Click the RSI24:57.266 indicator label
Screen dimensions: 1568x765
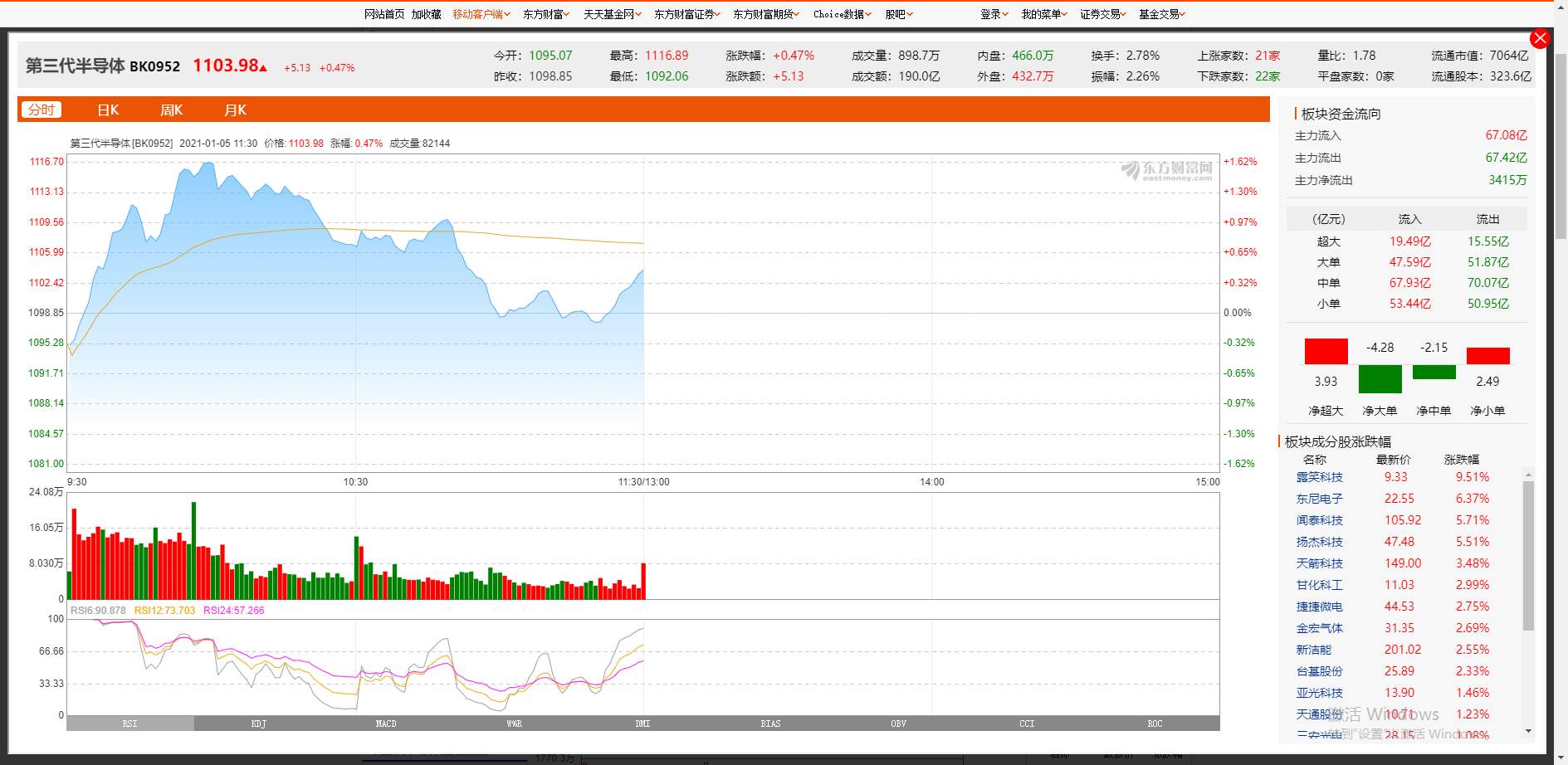pyautogui.click(x=233, y=611)
